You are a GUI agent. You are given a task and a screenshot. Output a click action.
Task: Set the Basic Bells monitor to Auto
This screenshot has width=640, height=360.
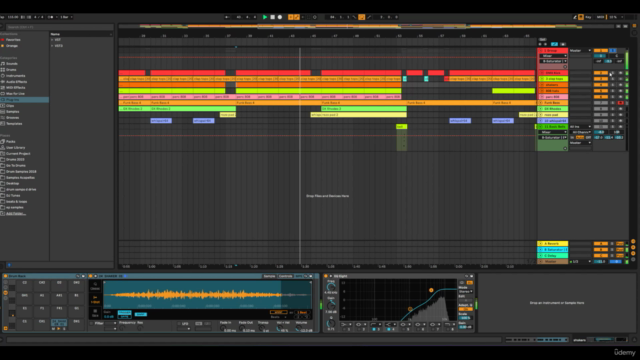(580, 138)
